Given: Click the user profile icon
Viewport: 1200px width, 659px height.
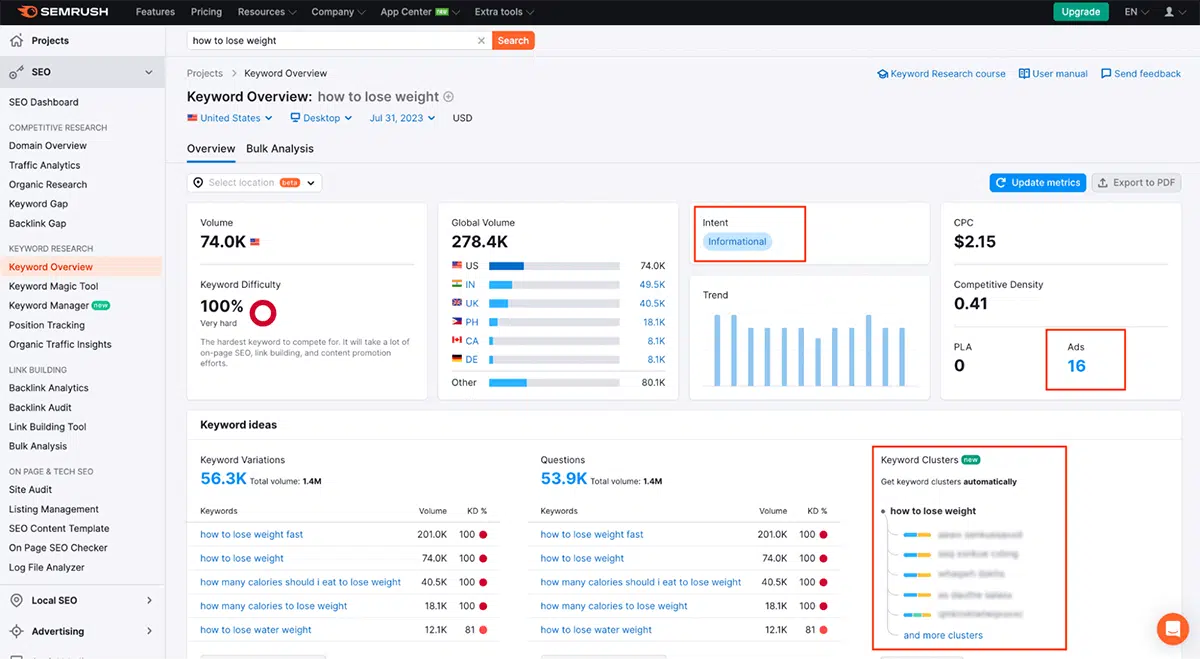Looking at the screenshot, I should [x=1170, y=12].
